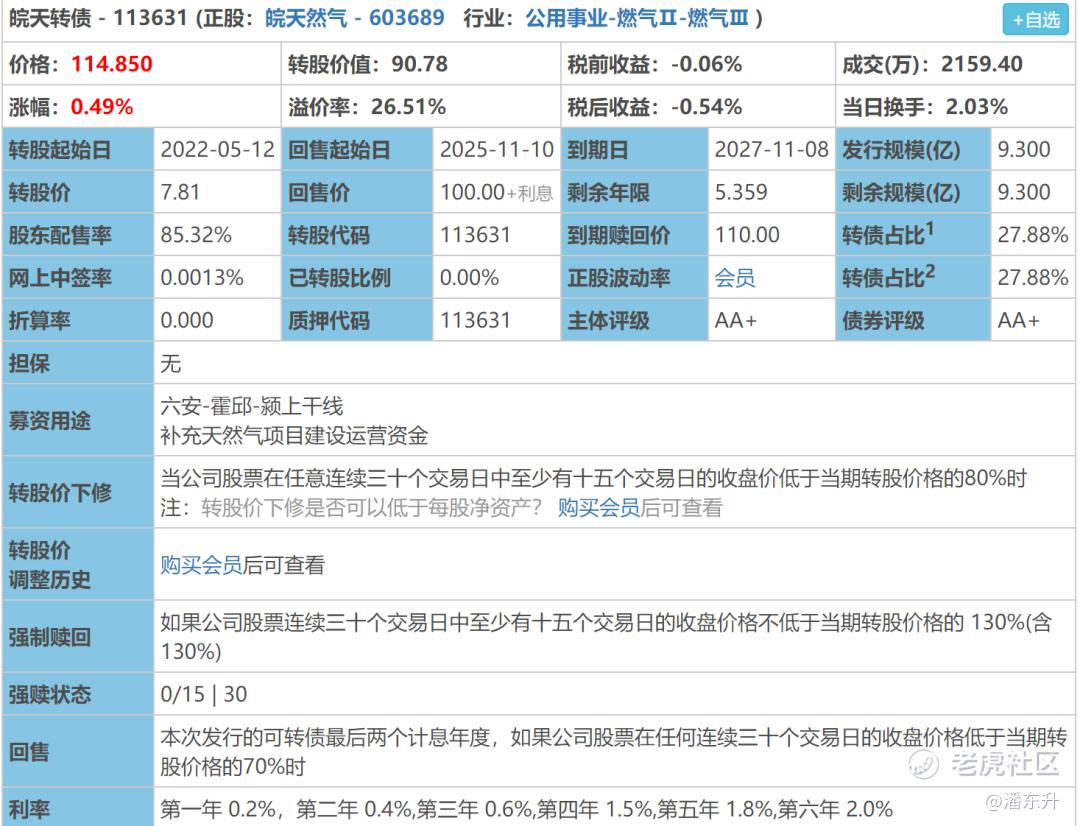
Task: Select 强赎状态 value 0/15 | 30
Action: [204, 694]
